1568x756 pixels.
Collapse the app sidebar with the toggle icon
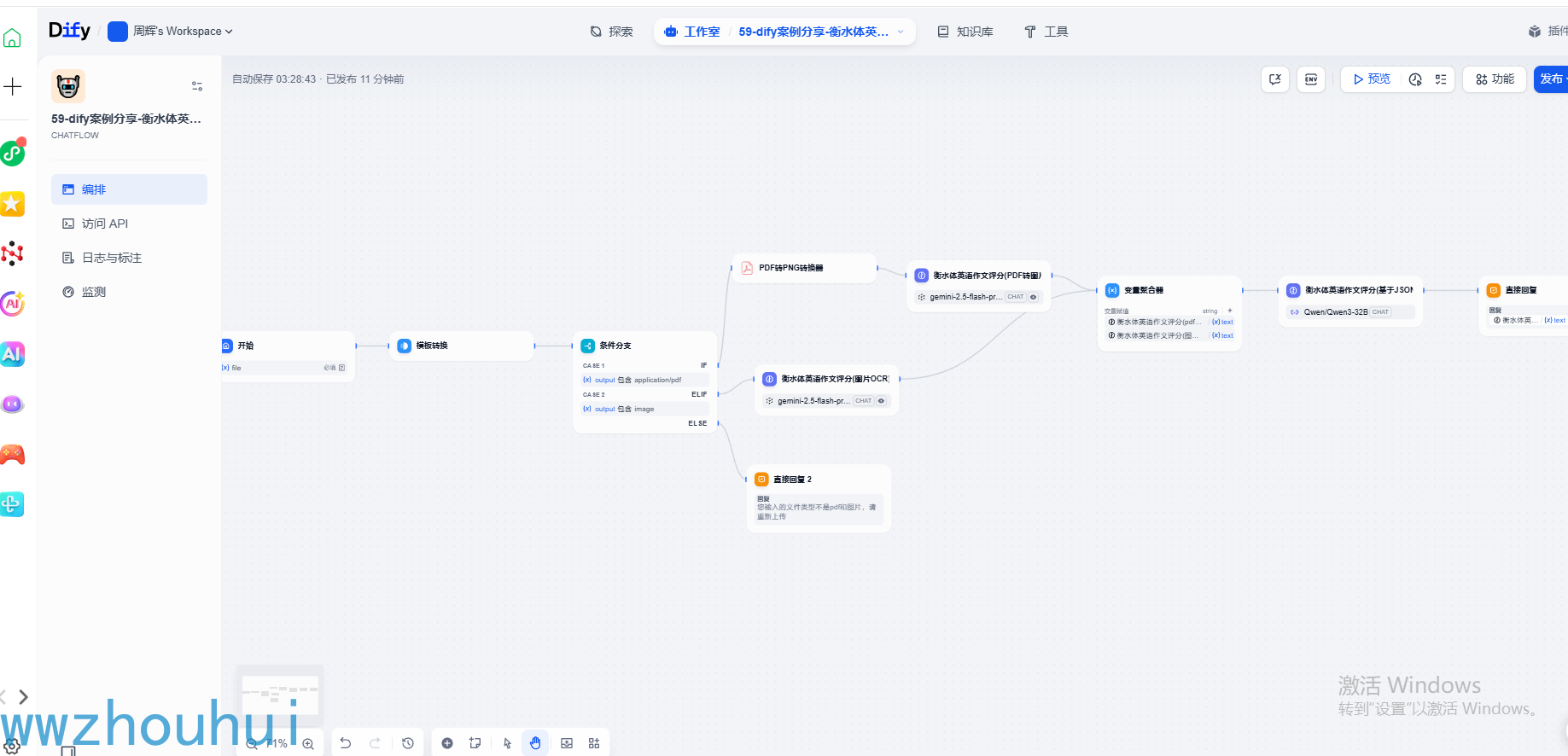[x=197, y=86]
